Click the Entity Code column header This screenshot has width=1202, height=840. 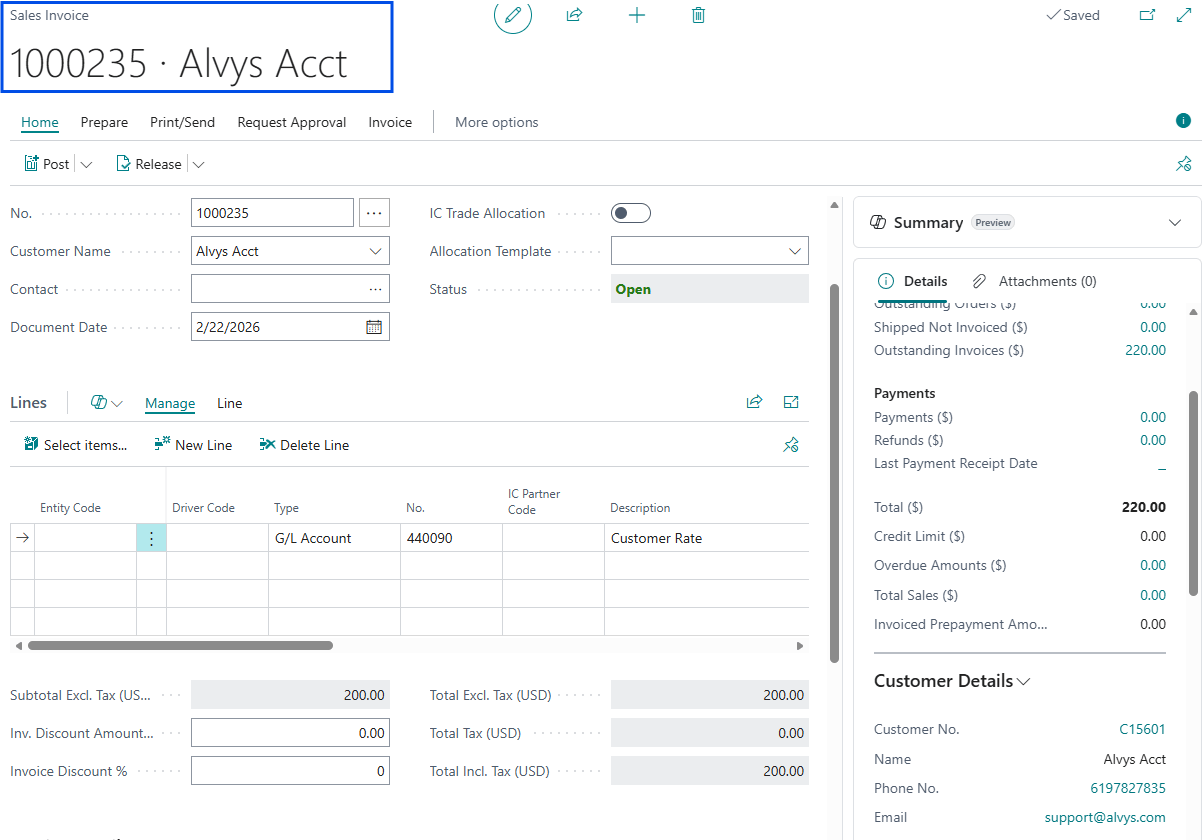70,508
